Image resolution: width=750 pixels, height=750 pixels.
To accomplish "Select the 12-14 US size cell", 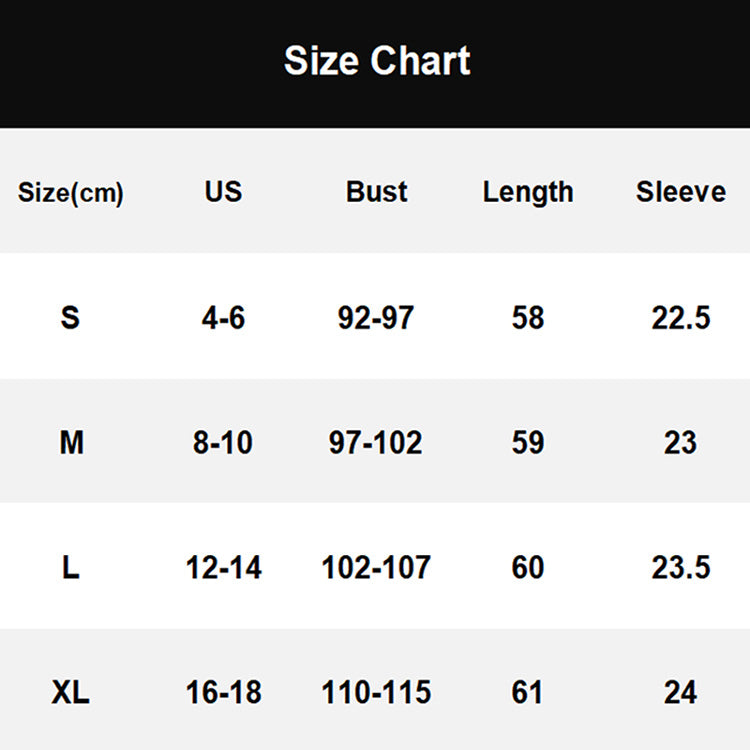I will click(223, 568).
